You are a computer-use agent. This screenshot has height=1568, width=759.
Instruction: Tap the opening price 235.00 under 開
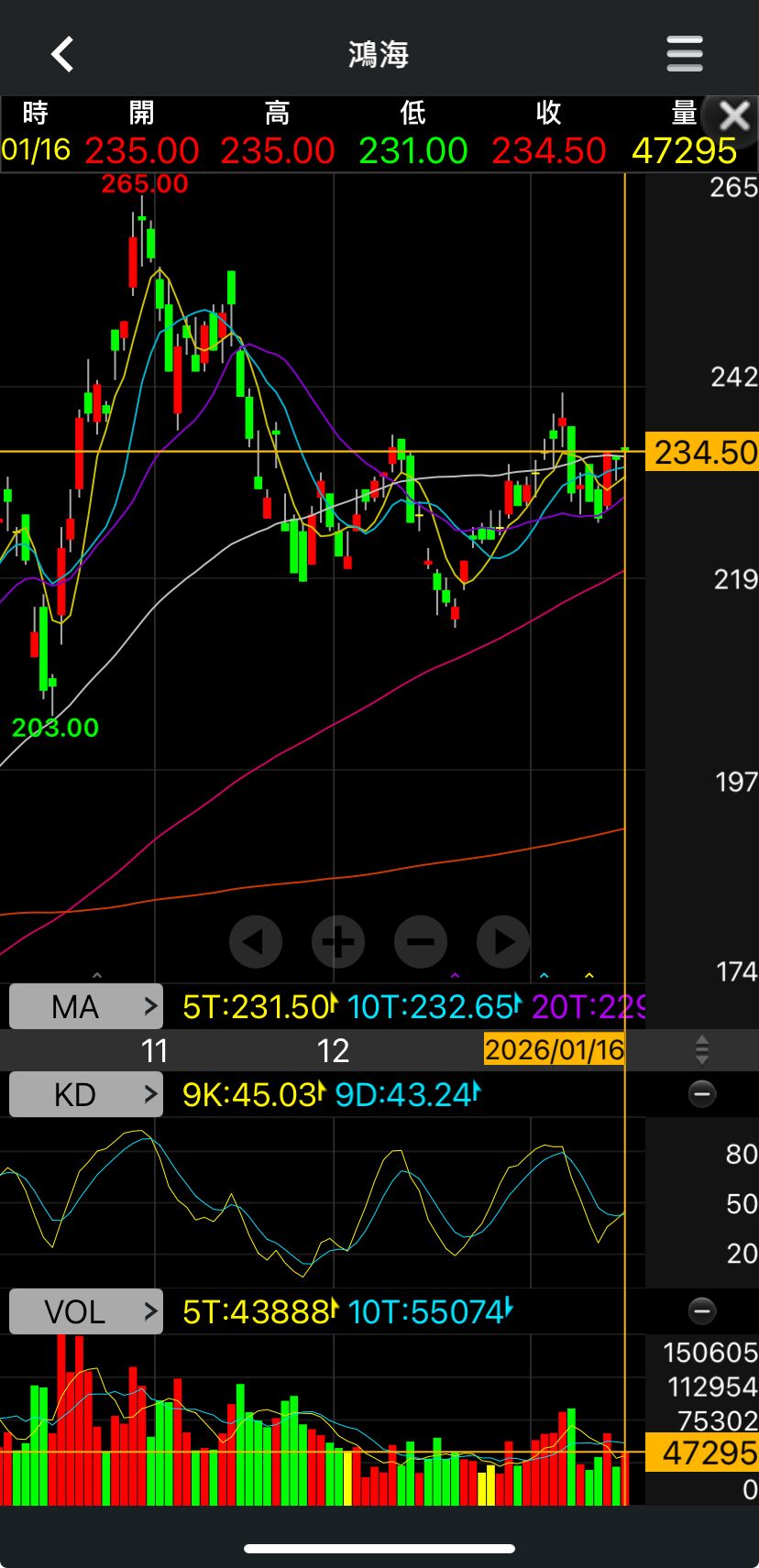pos(142,150)
